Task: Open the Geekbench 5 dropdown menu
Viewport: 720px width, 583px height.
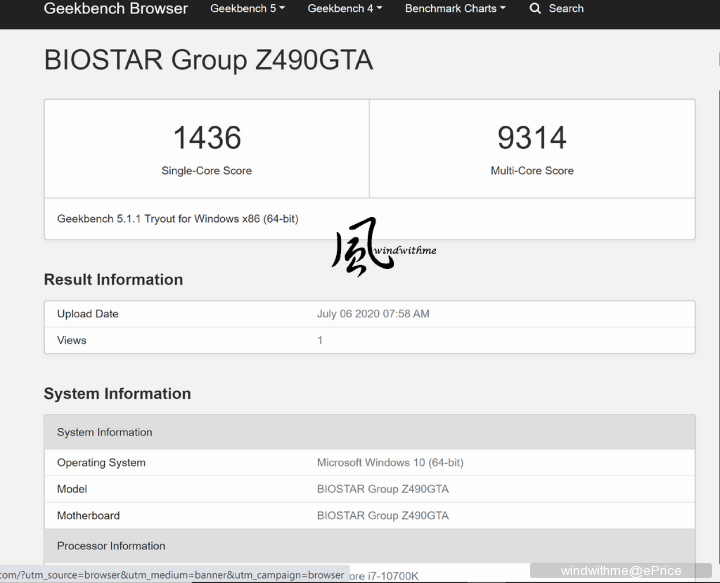Action: [248, 8]
